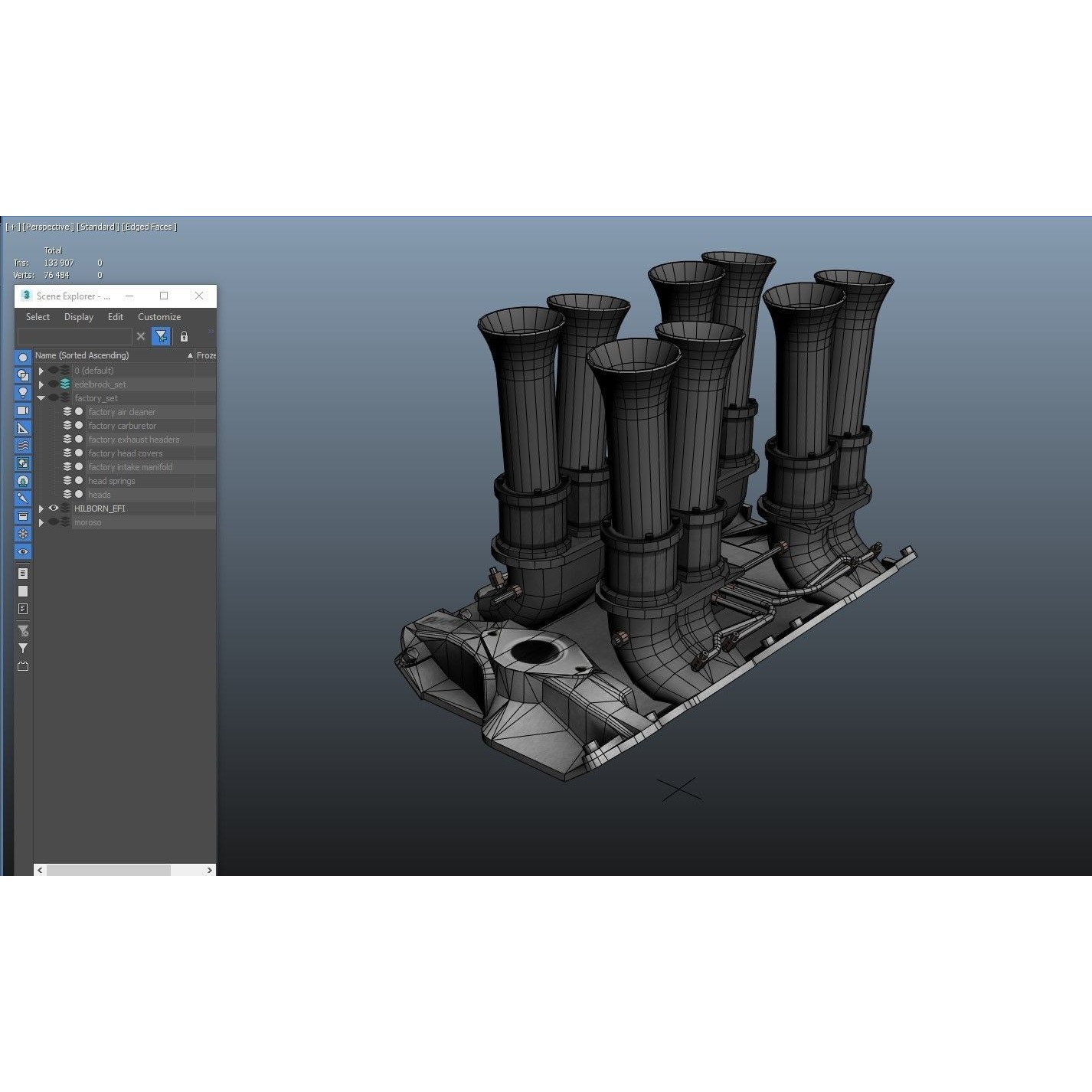Click the Display Lights bulb icon
This screenshot has height=1092, width=1092.
click(x=23, y=393)
